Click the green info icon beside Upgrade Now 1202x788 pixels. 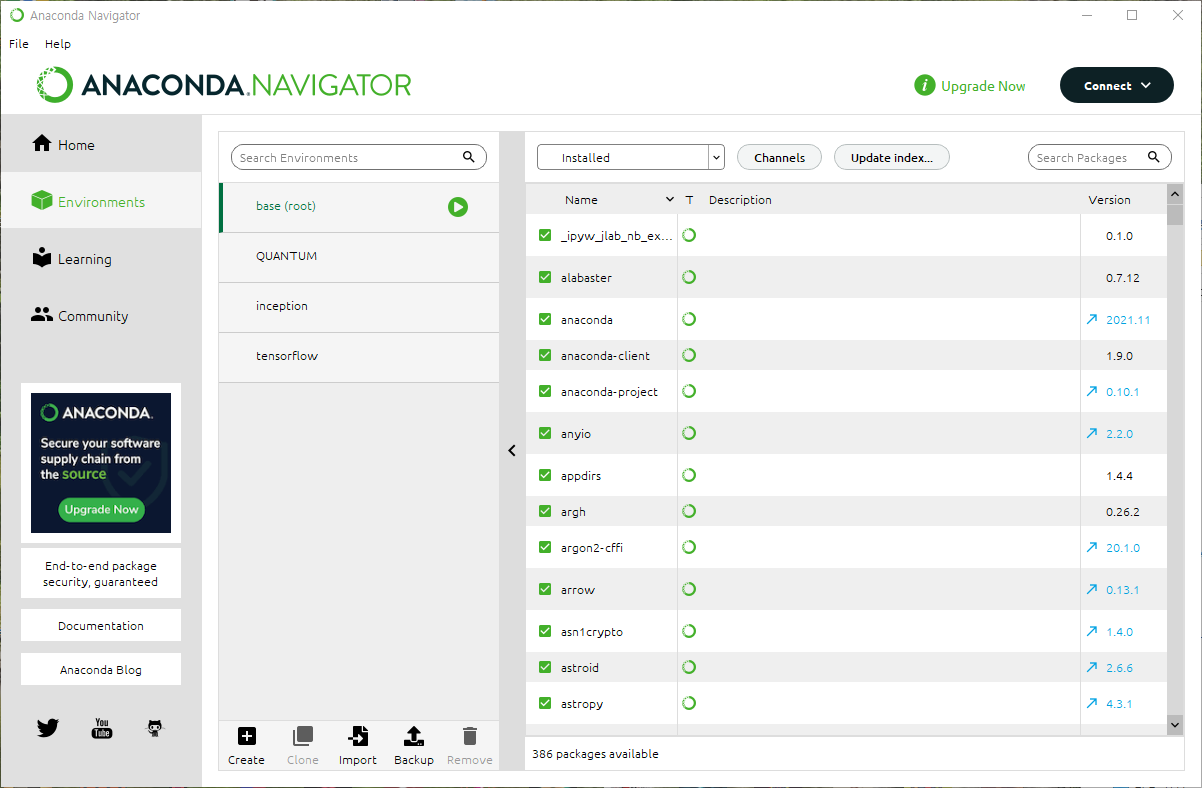(925, 86)
